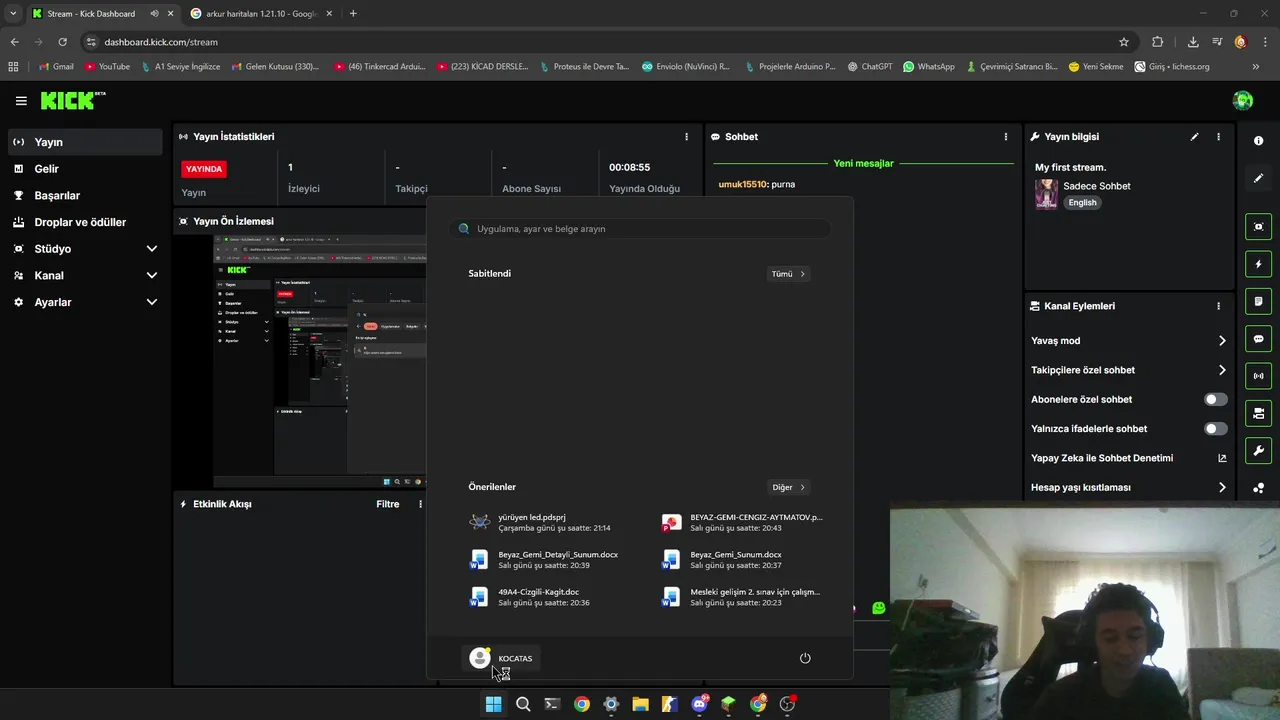Open the WhatsApp bookmark
This screenshot has height=720, width=1280.
(x=928, y=67)
